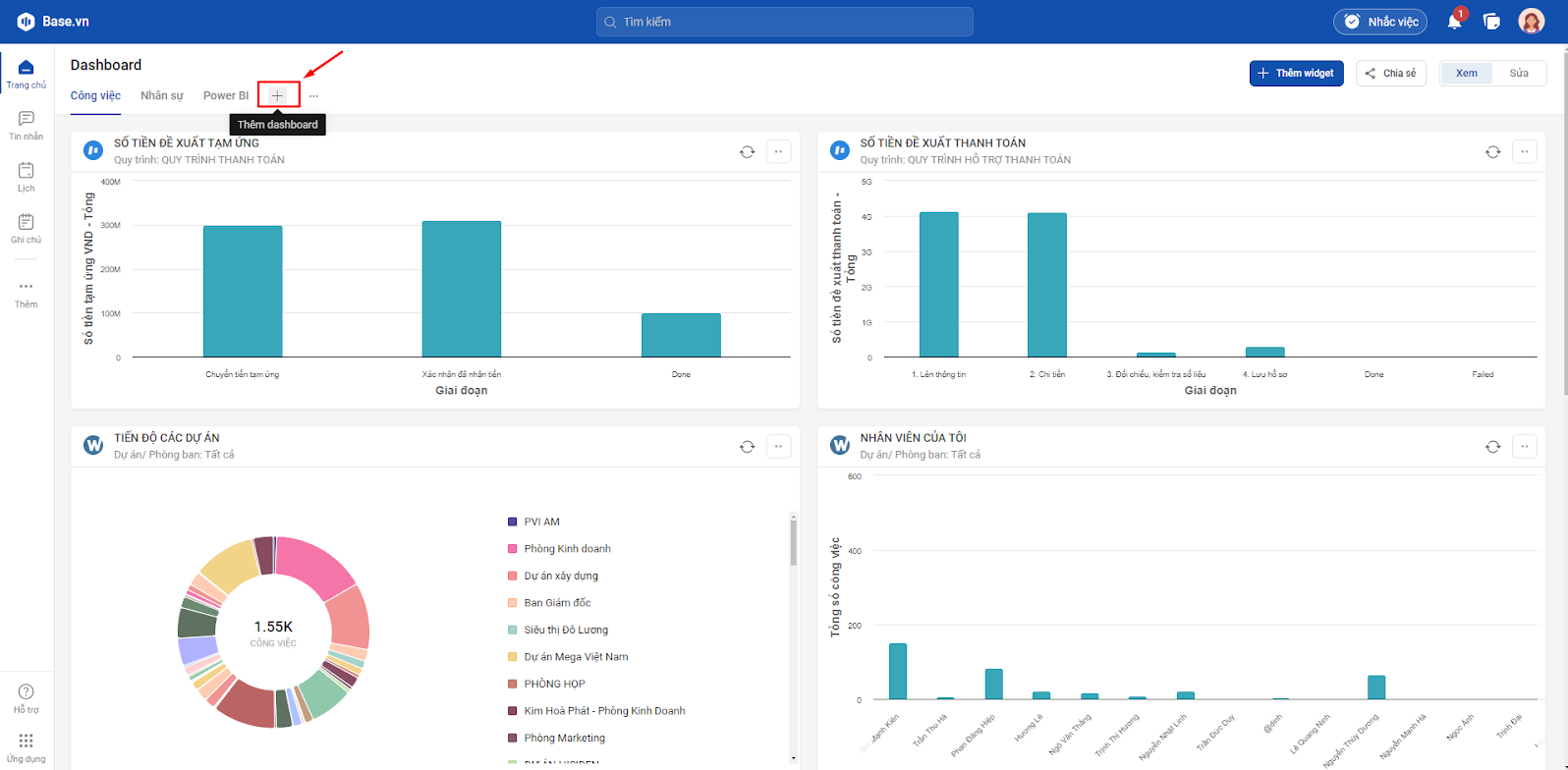
Task: Click the Thêm widget button
Action: coord(1297,74)
